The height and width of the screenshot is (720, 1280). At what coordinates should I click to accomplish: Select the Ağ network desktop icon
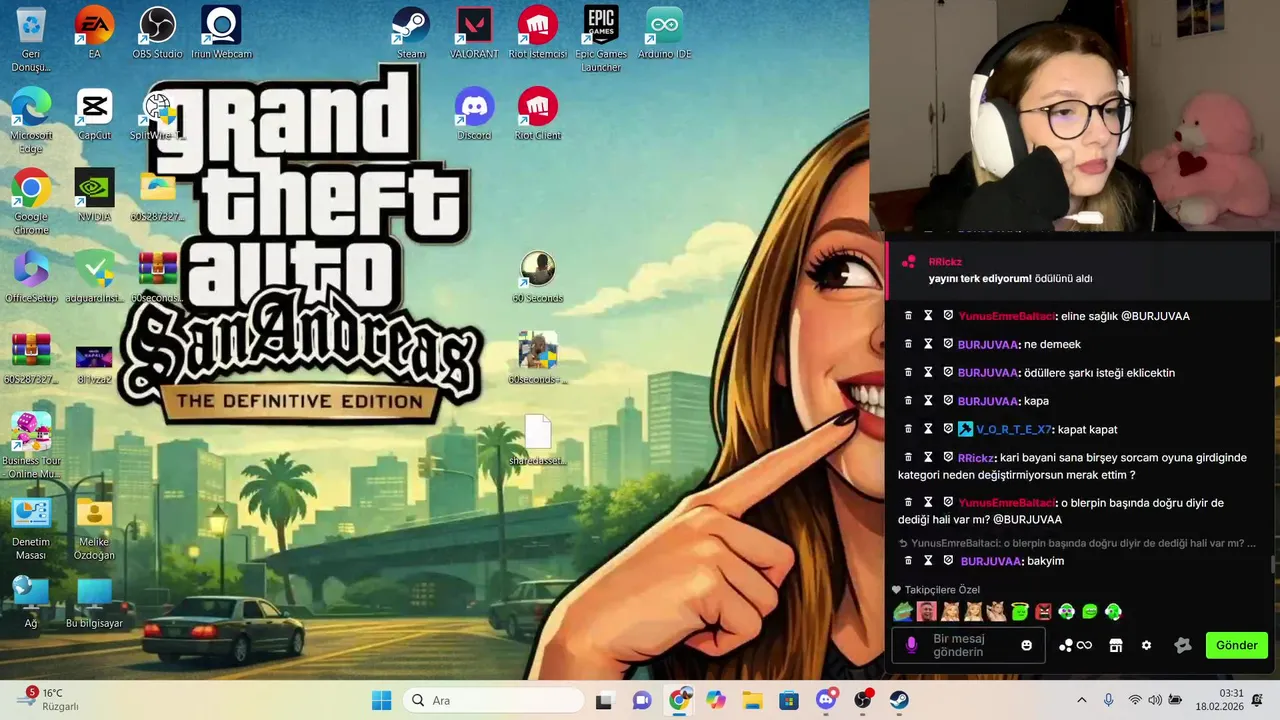31,602
